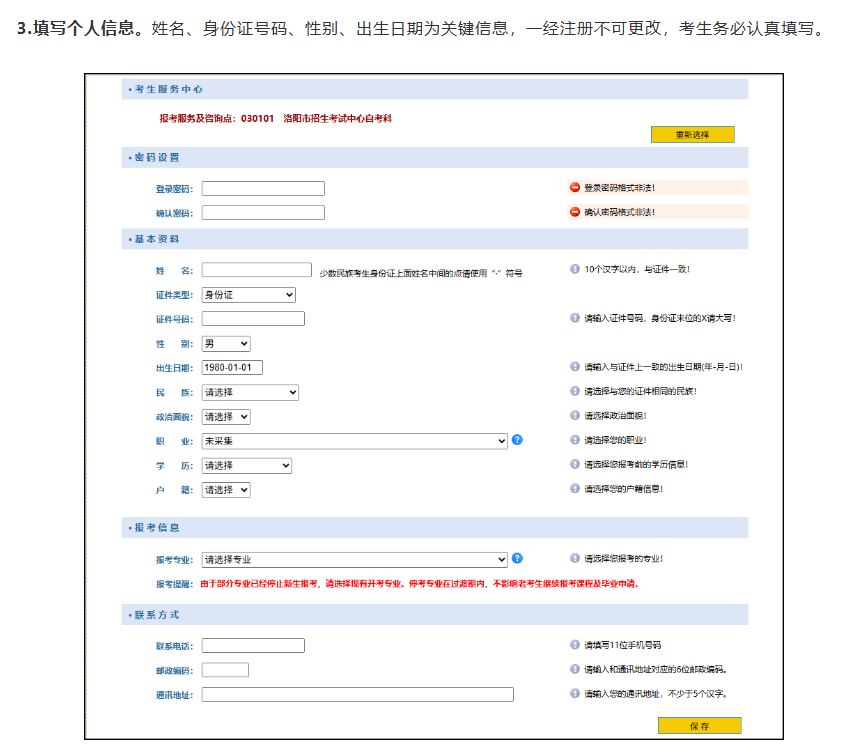The width and height of the screenshot is (849, 756).
Task: Click the help icon beside the 职业 dropdown
Action: 518,440
